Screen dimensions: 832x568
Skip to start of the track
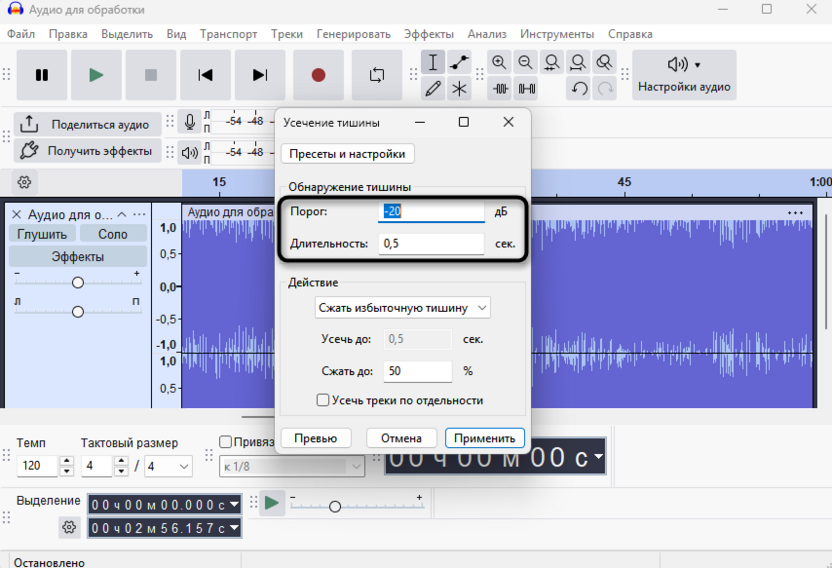(205, 75)
